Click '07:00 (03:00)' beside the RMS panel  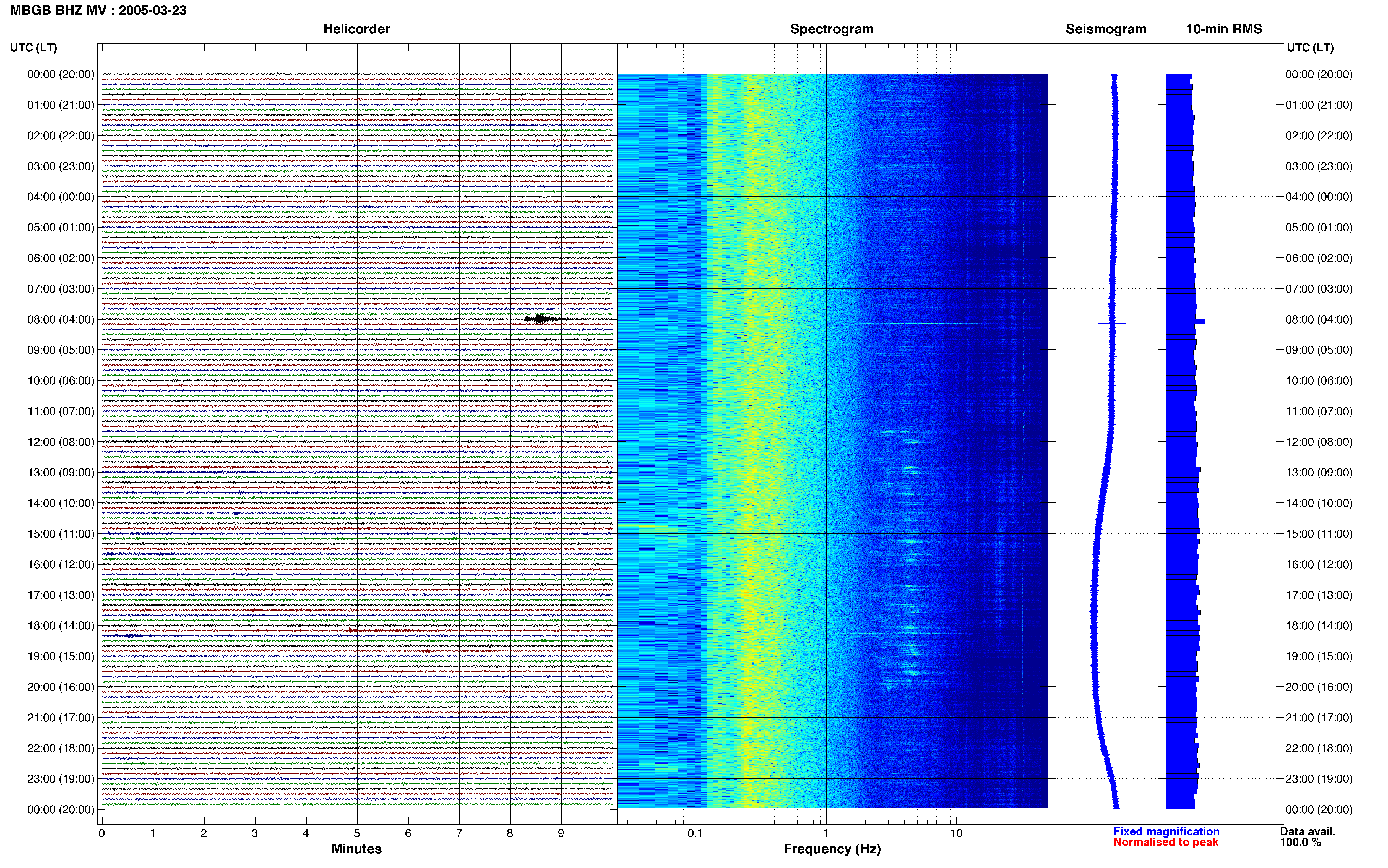pos(1319,289)
